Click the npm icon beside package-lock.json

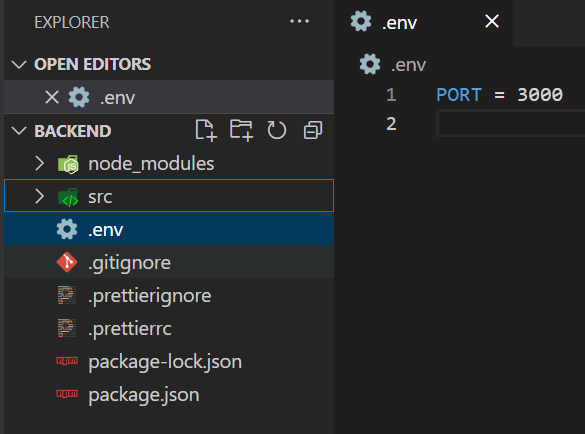(67, 360)
